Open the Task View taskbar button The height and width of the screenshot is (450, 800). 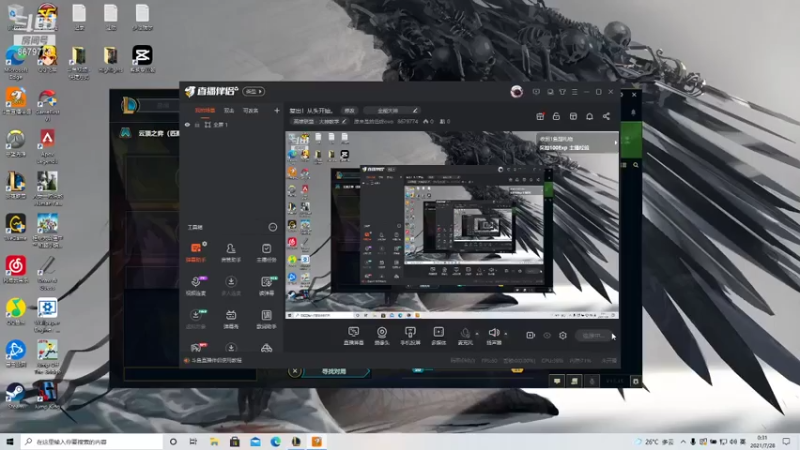(x=193, y=441)
